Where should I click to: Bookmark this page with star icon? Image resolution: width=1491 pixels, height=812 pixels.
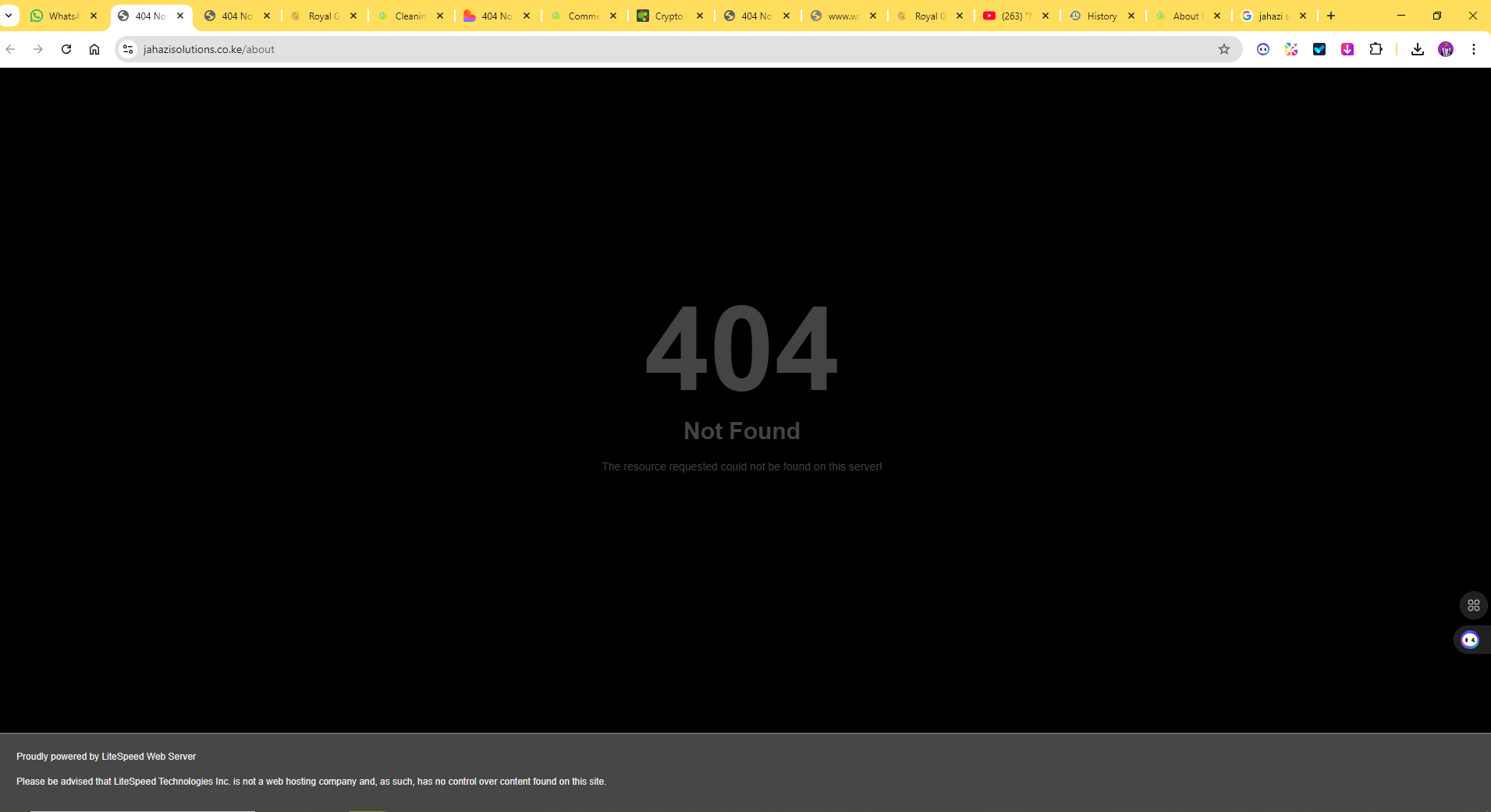click(1223, 49)
